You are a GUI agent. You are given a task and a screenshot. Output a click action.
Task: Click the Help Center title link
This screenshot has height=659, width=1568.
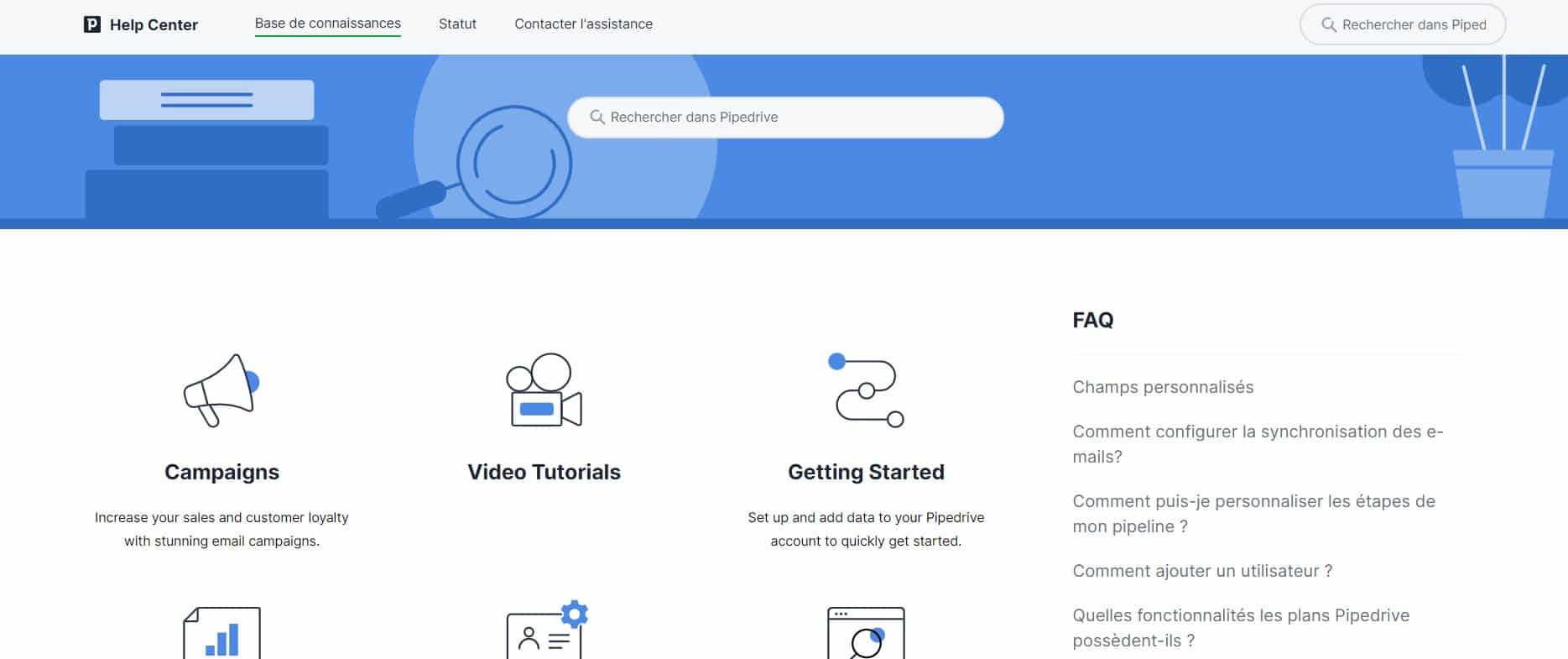[154, 25]
